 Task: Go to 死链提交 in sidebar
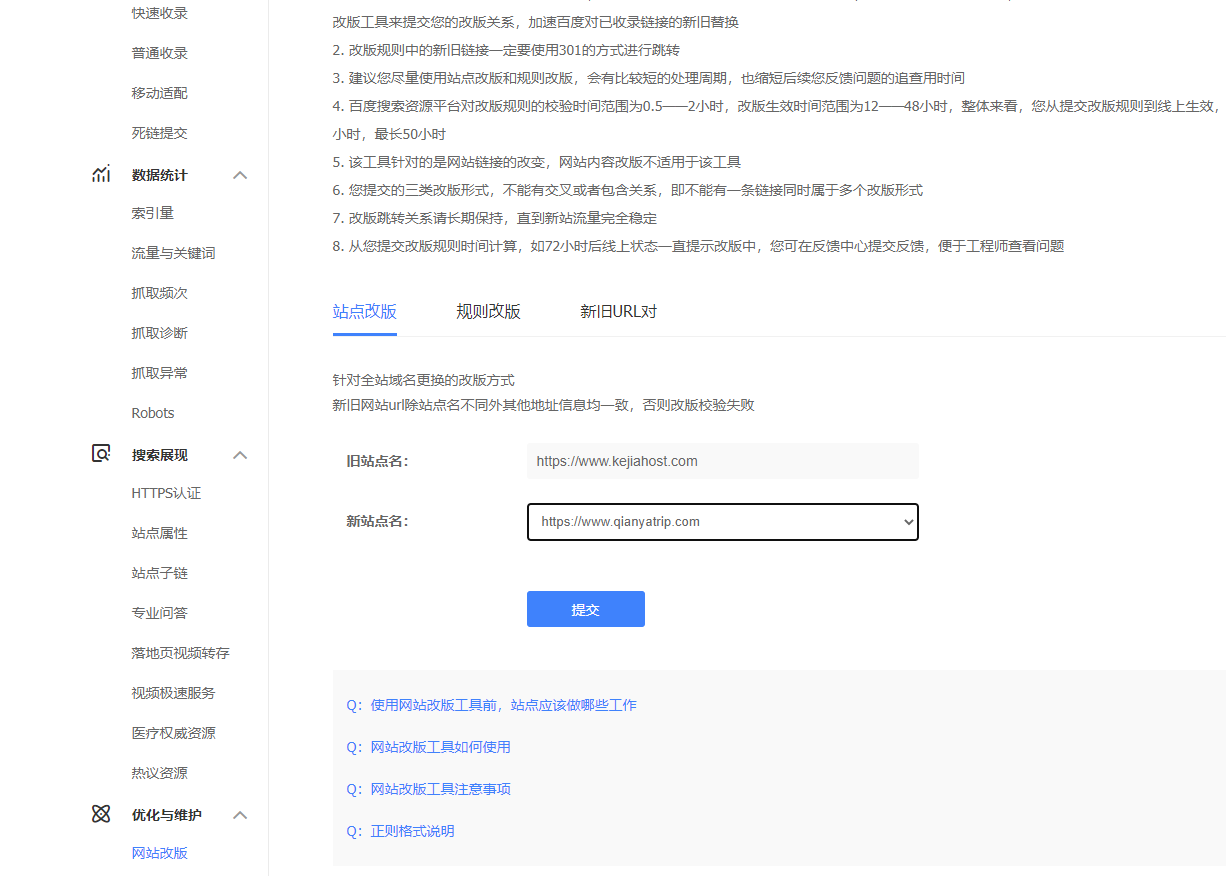click(x=159, y=133)
